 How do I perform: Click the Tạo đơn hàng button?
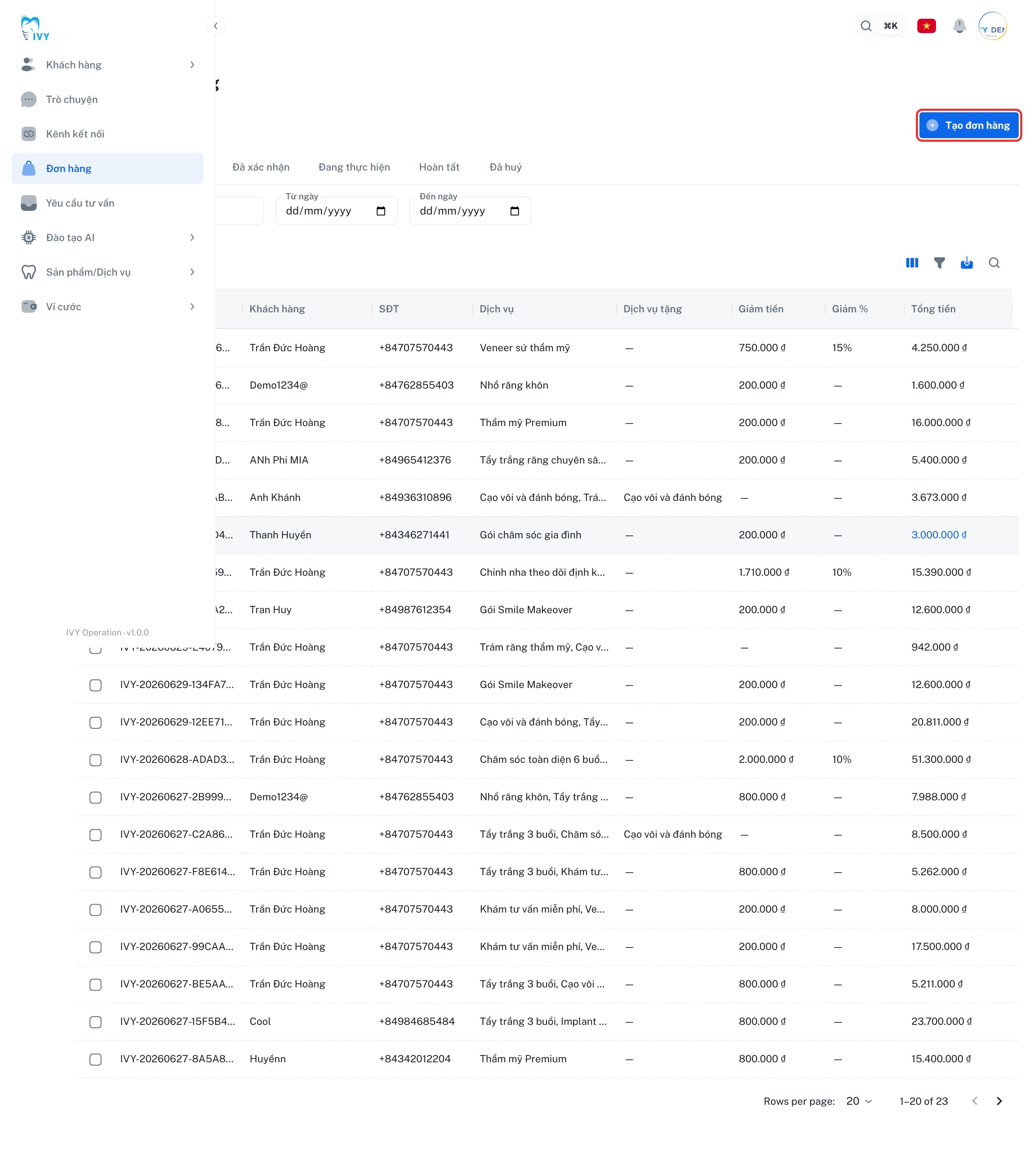coord(968,125)
